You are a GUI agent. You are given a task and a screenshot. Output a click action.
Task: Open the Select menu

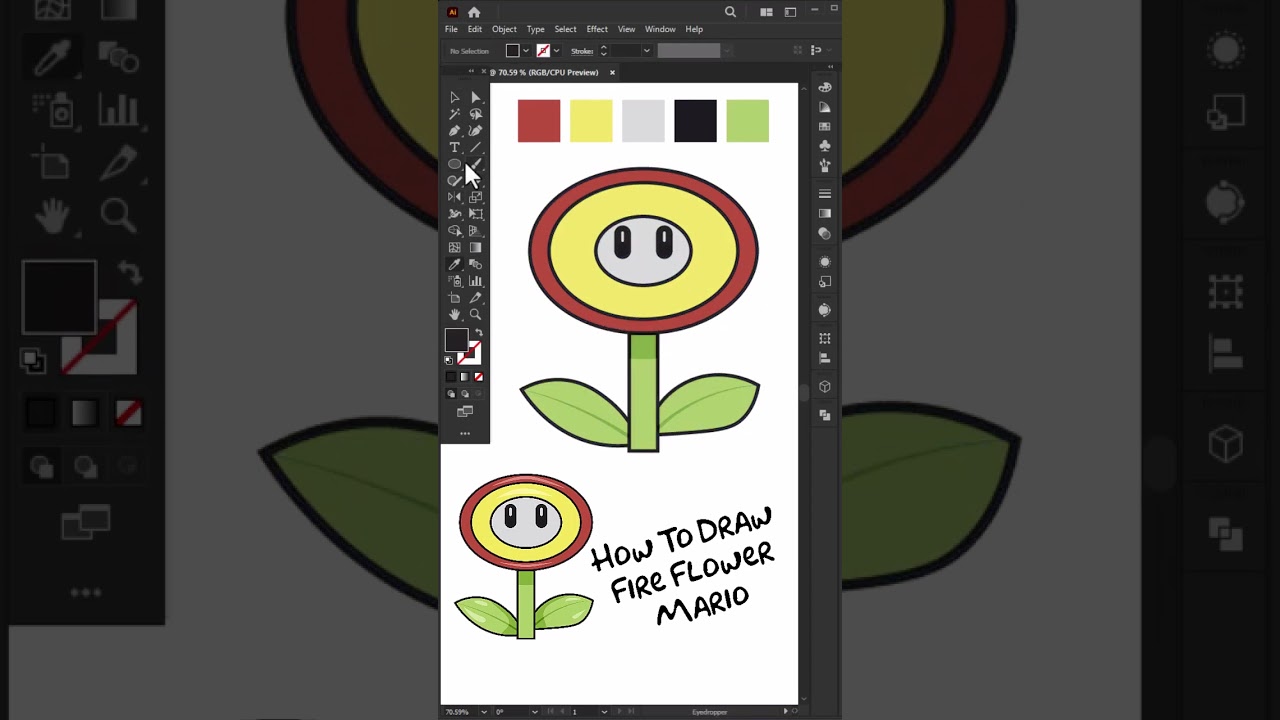(565, 29)
